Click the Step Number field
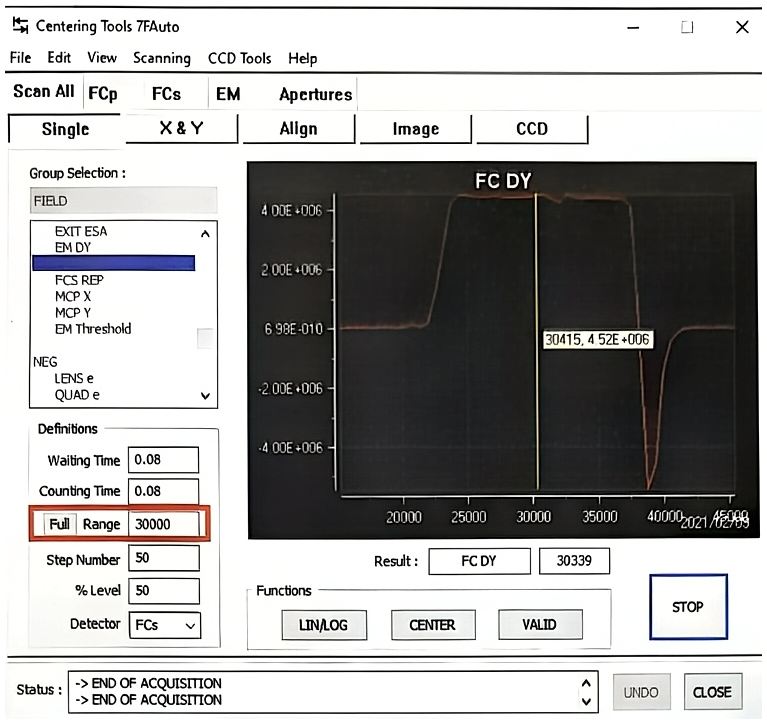Screen dimensions: 767x724 point(164,558)
